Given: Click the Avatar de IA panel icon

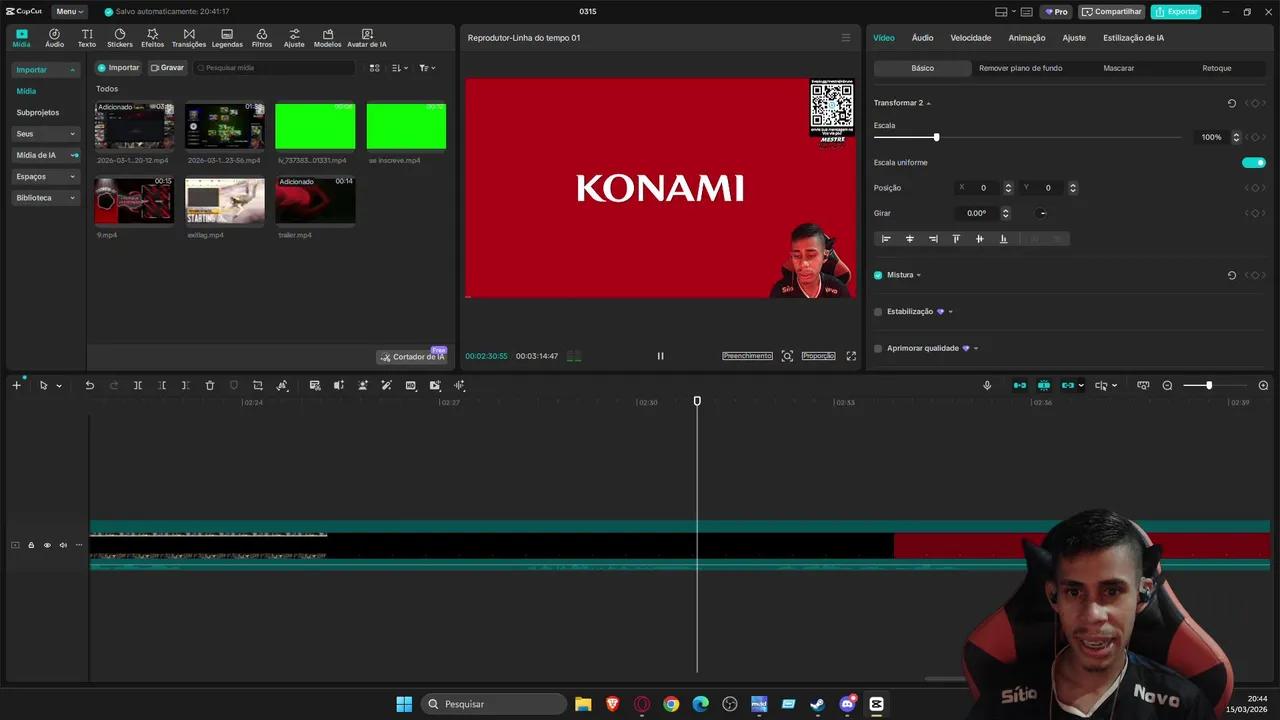Looking at the screenshot, I should click(367, 38).
